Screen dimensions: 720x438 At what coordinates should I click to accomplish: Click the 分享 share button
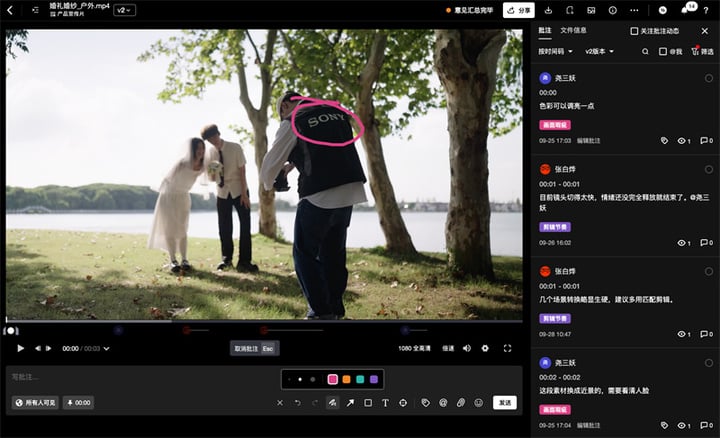(x=518, y=10)
